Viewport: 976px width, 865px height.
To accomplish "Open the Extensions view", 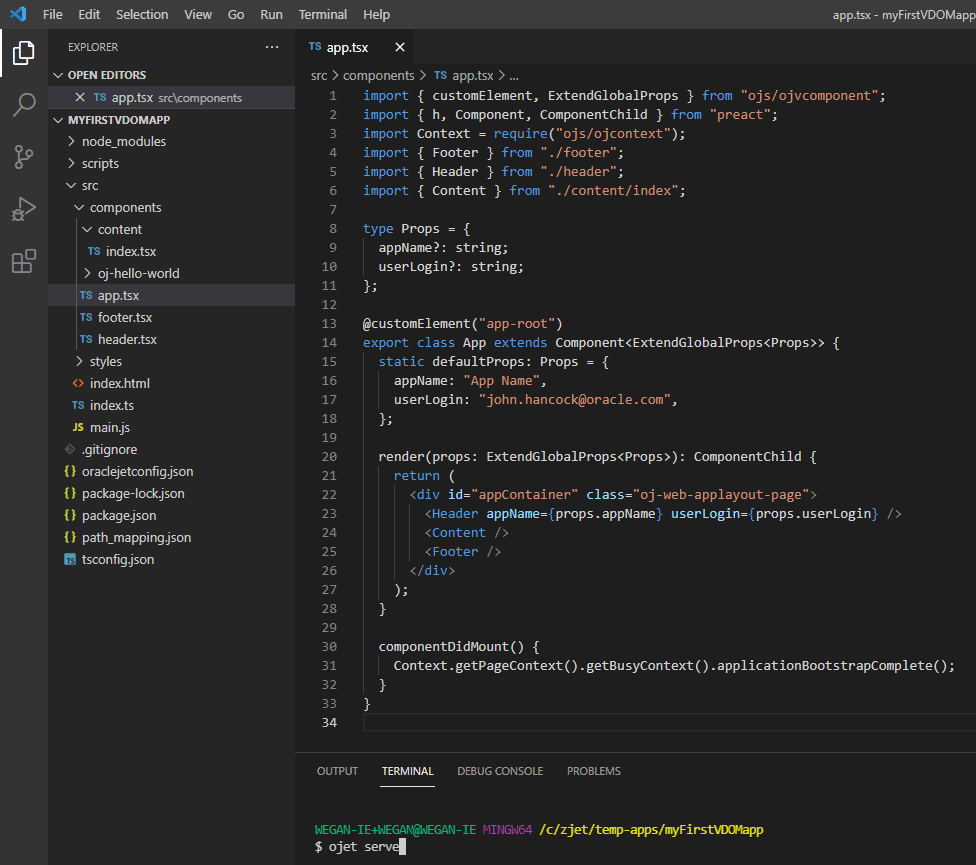I will 23,262.
